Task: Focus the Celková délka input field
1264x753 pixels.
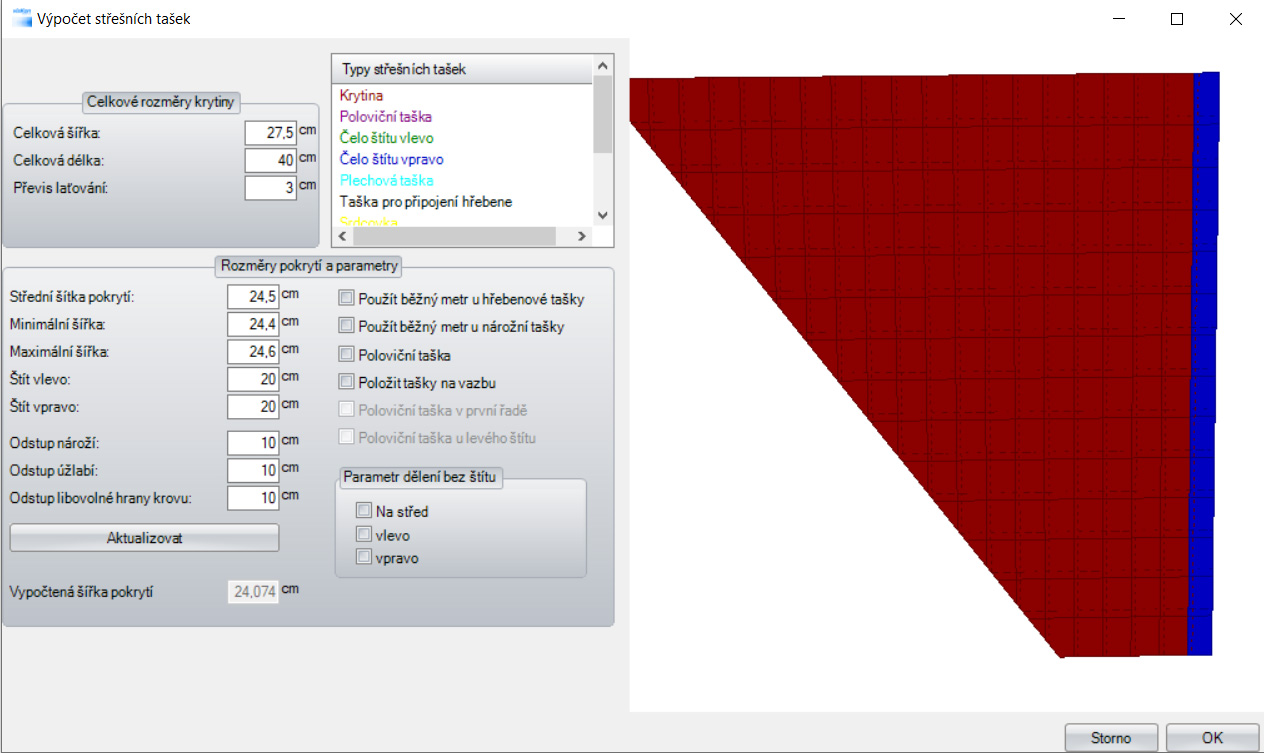Action: 270,160
